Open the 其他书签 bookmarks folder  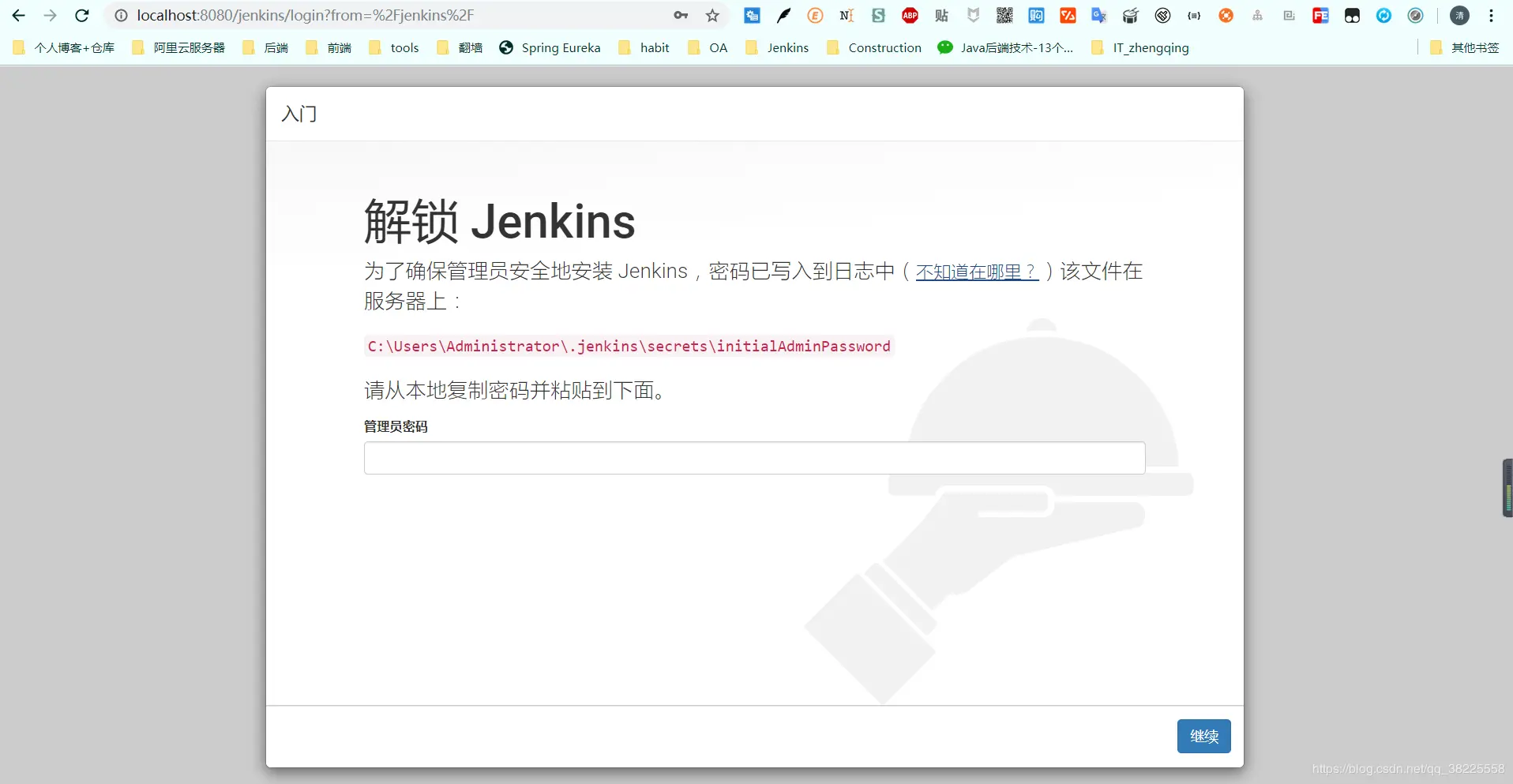1465,47
